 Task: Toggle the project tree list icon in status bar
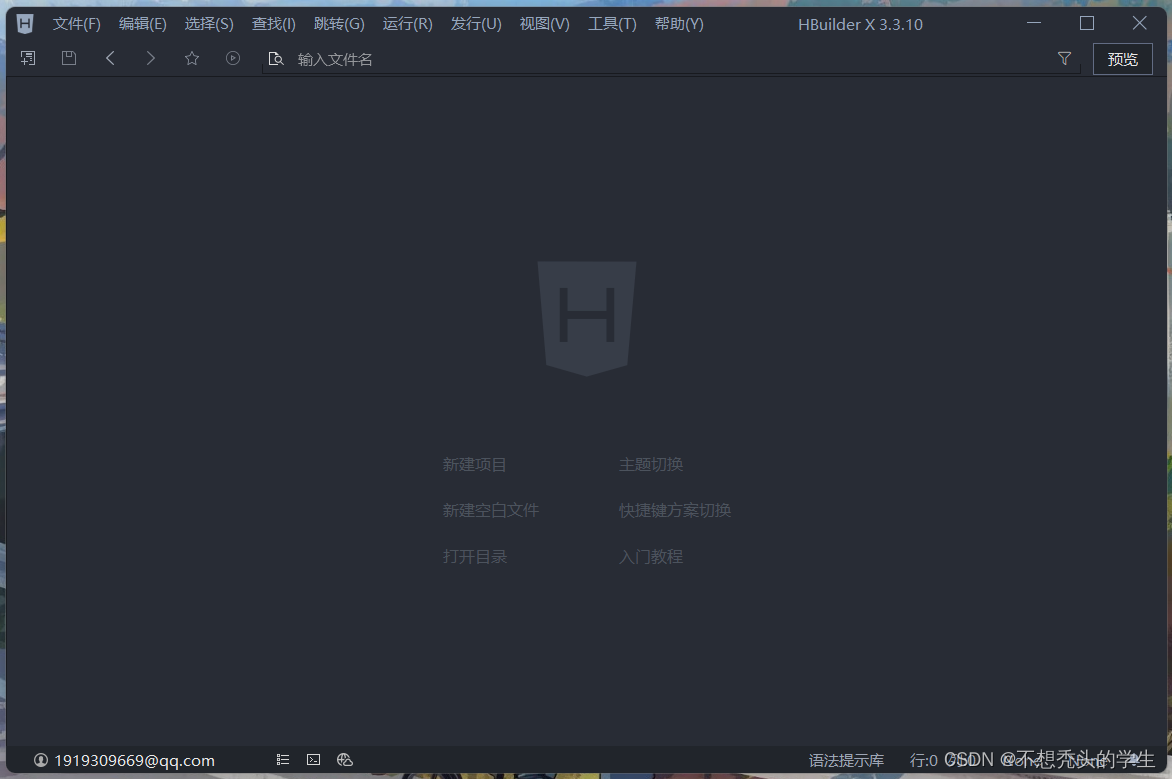[x=283, y=760]
